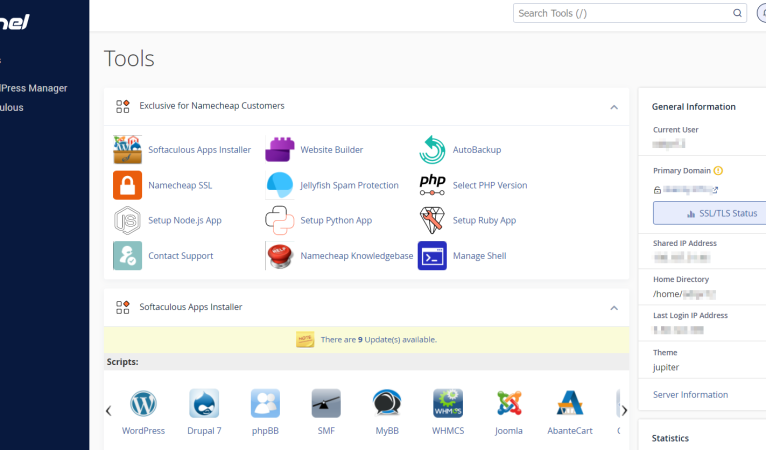
Task: Click the Exclusive for Namecheap Customers heading
Action: coord(212,106)
